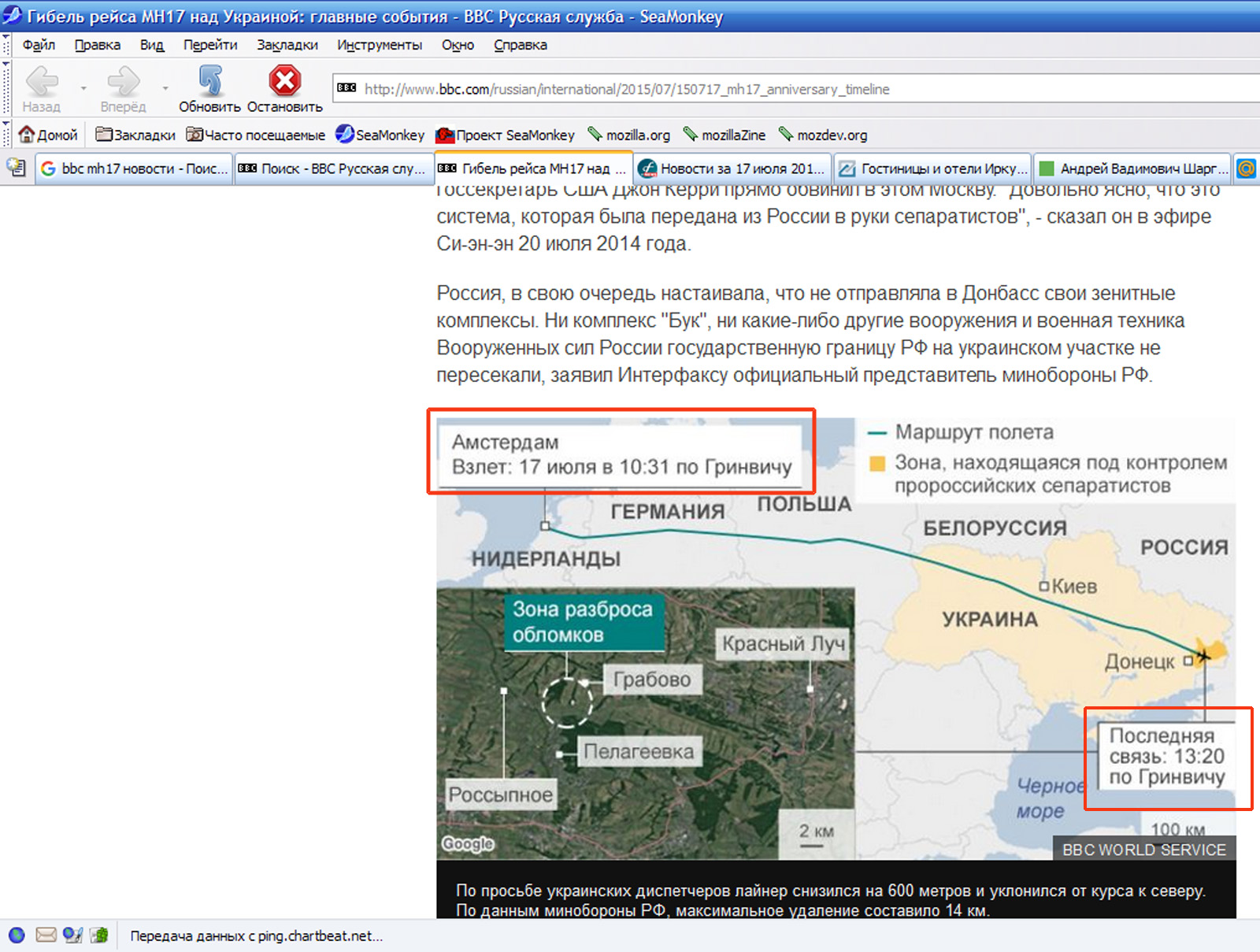Image resolution: width=1260 pixels, height=952 pixels.
Task: Open SeaMonkey bookmark
Action: (x=380, y=135)
